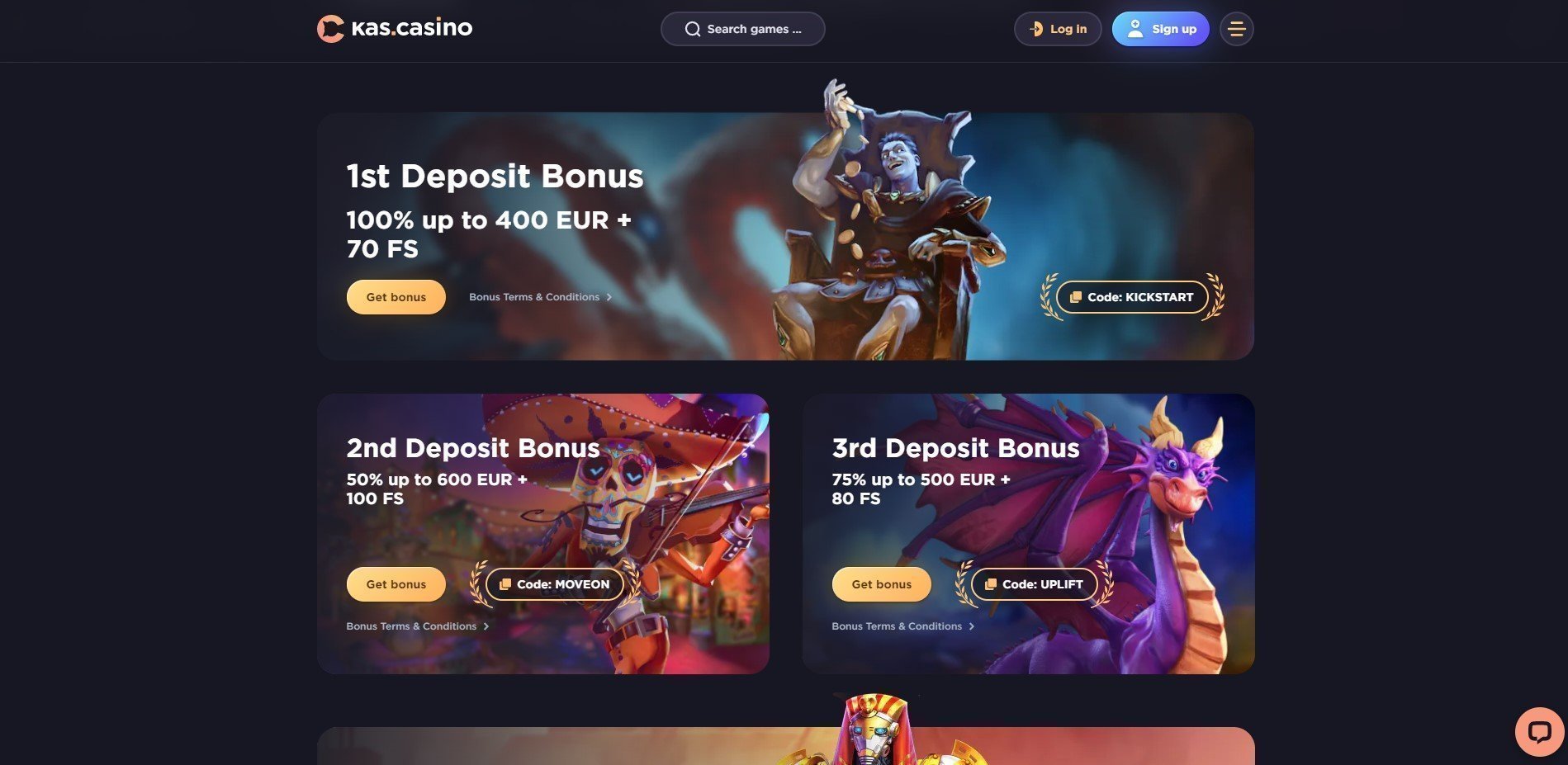Open the live chat bubble icon
The image size is (1568, 765).
[1539, 732]
